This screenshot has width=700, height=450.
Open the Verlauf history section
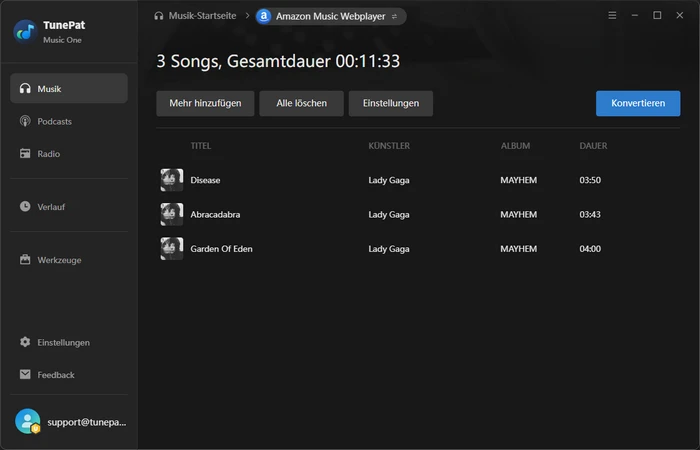[69, 206]
